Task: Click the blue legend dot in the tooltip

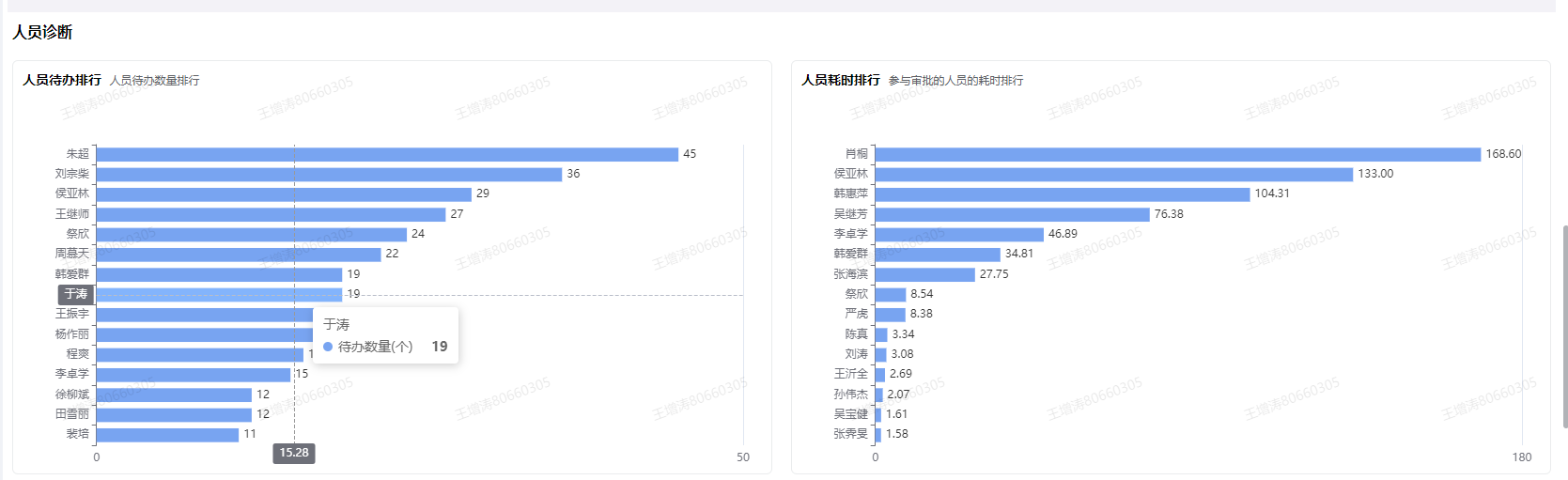Action: (x=328, y=347)
